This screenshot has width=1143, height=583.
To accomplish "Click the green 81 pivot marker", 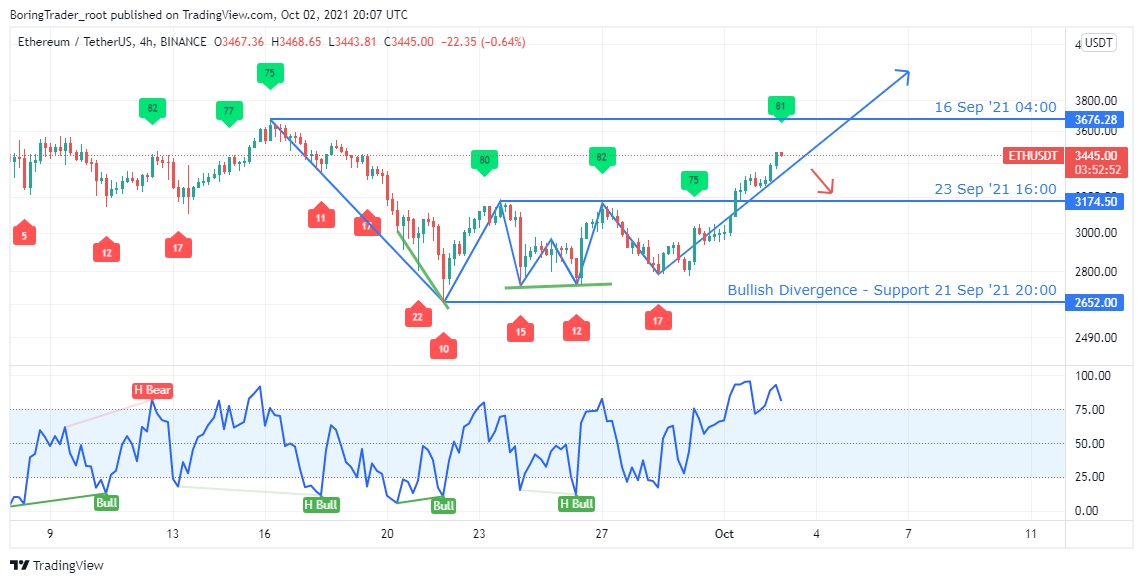I will pyautogui.click(x=781, y=108).
